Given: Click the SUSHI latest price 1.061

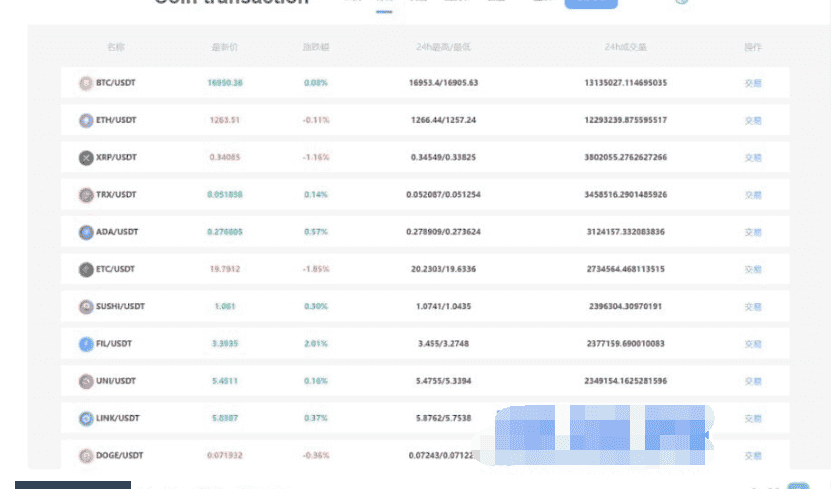Looking at the screenshot, I should (x=225, y=306).
